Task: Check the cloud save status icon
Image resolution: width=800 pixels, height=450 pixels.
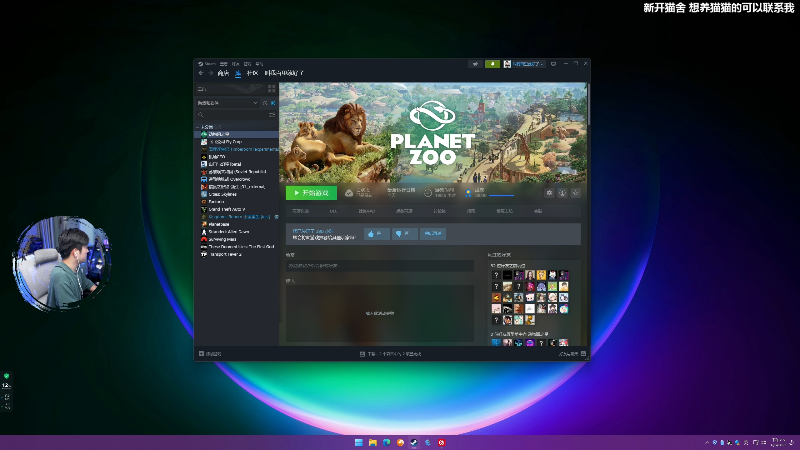Action: pyautogui.click(x=349, y=193)
